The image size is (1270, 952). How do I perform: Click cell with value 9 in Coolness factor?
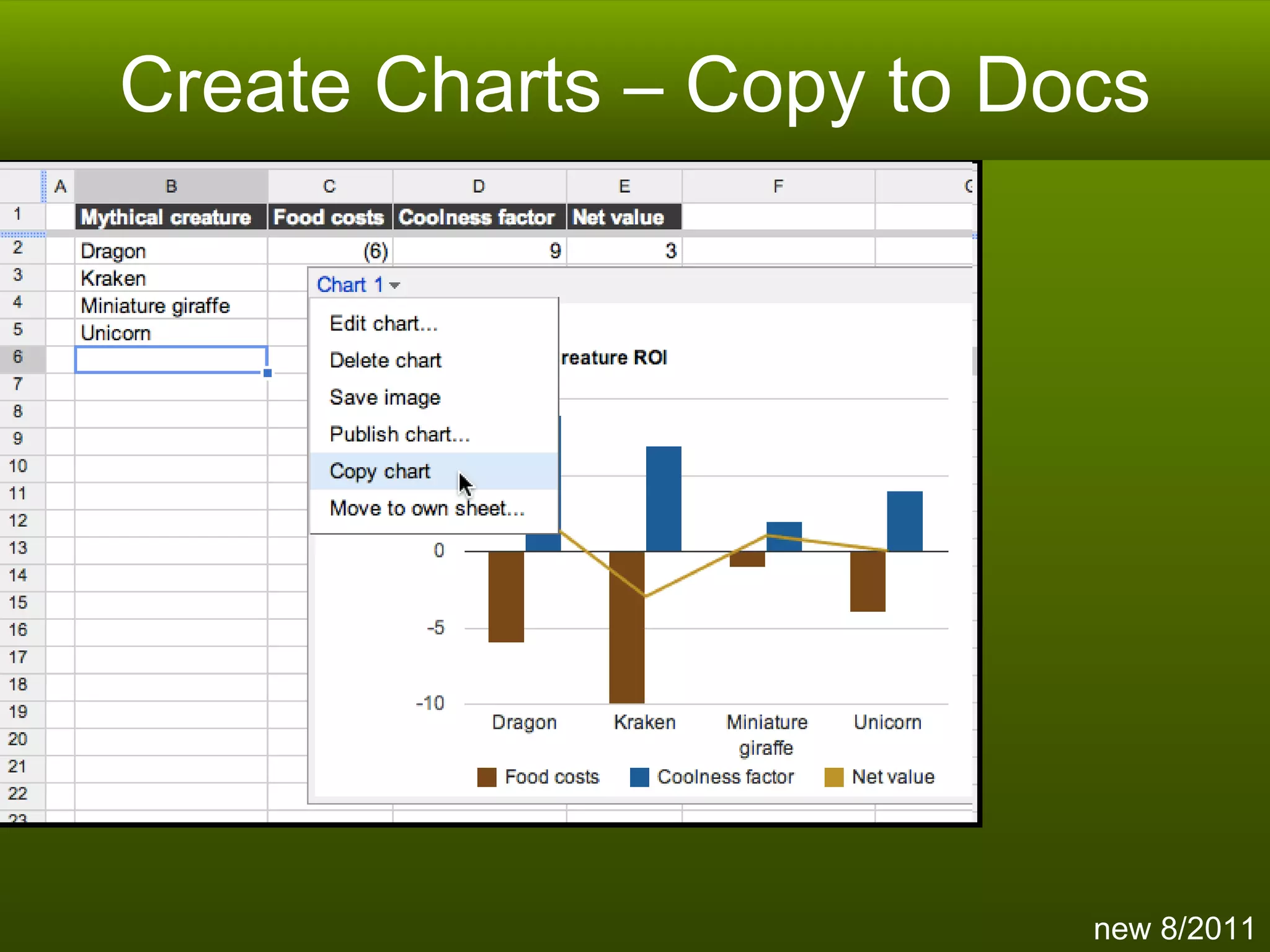pos(479,251)
